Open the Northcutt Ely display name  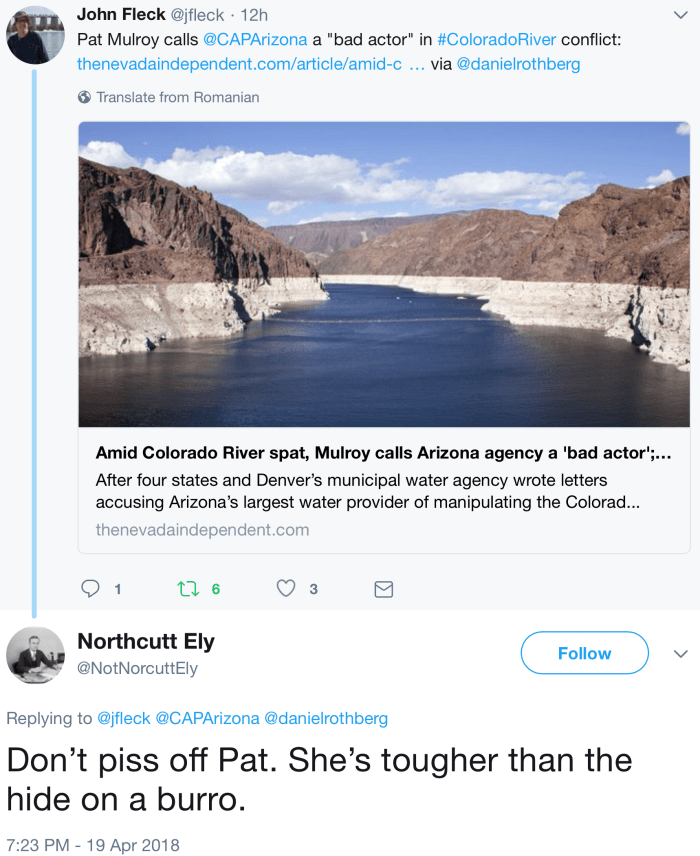146,642
